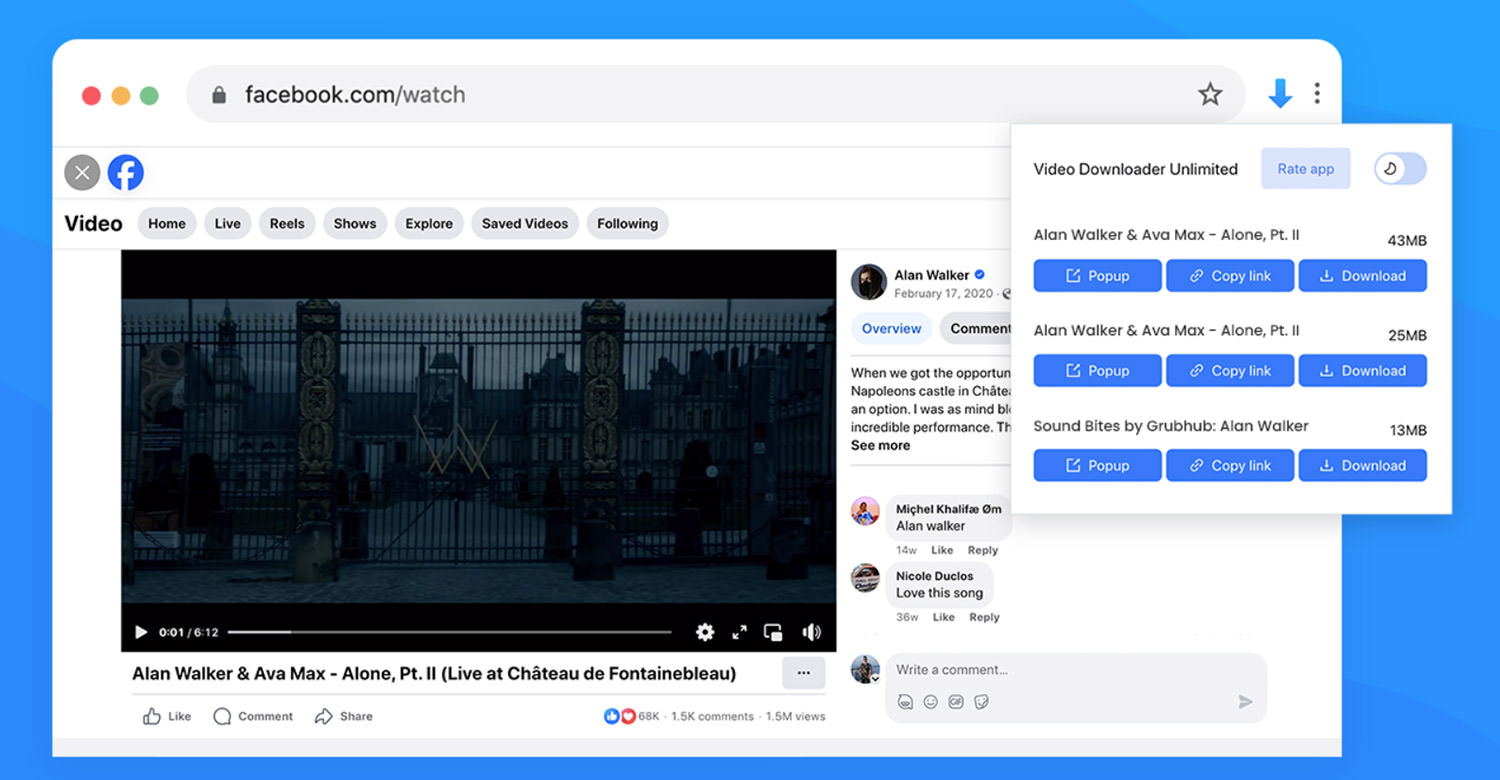Select the Overview tab under Alan Walker
Viewport: 1500px width, 780px height.
pos(891,328)
